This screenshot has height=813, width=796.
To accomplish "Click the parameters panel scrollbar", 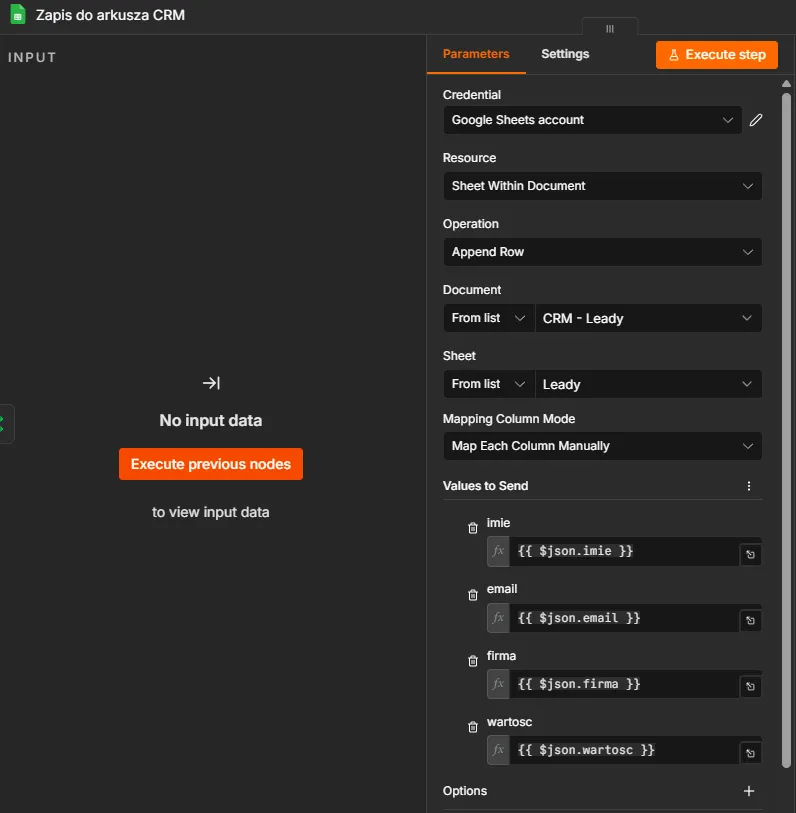I will [x=786, y=430].
